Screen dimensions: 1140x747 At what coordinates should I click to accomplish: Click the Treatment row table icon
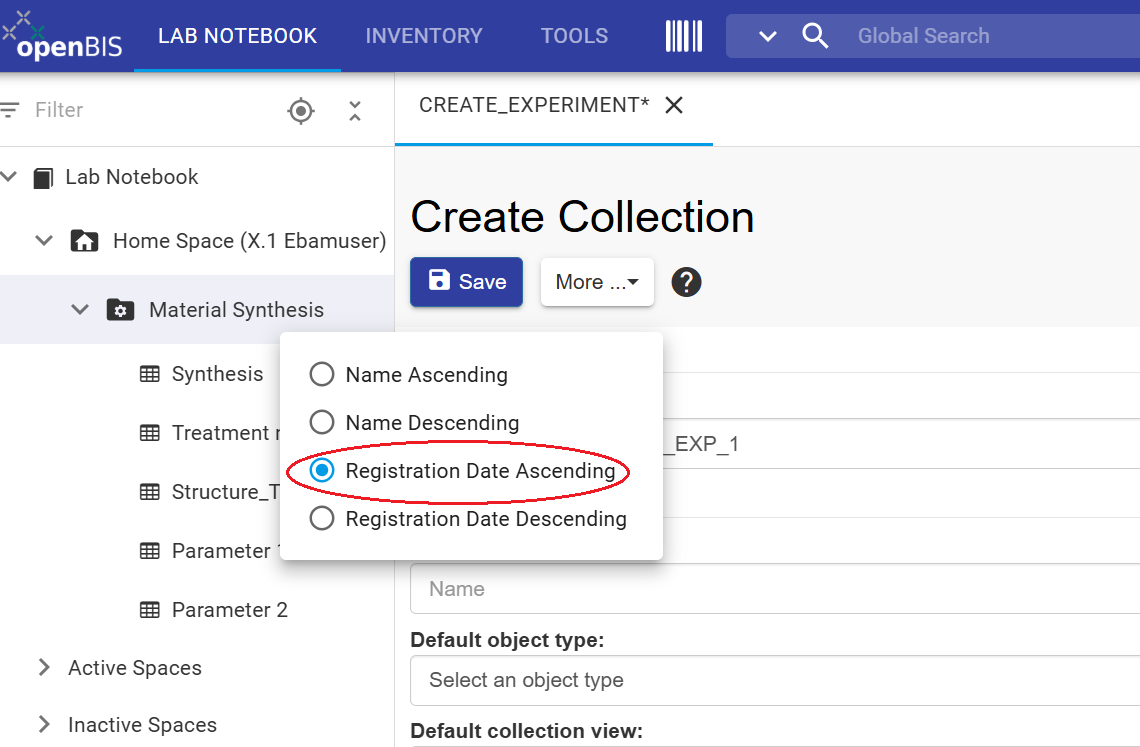click(150, 433)
